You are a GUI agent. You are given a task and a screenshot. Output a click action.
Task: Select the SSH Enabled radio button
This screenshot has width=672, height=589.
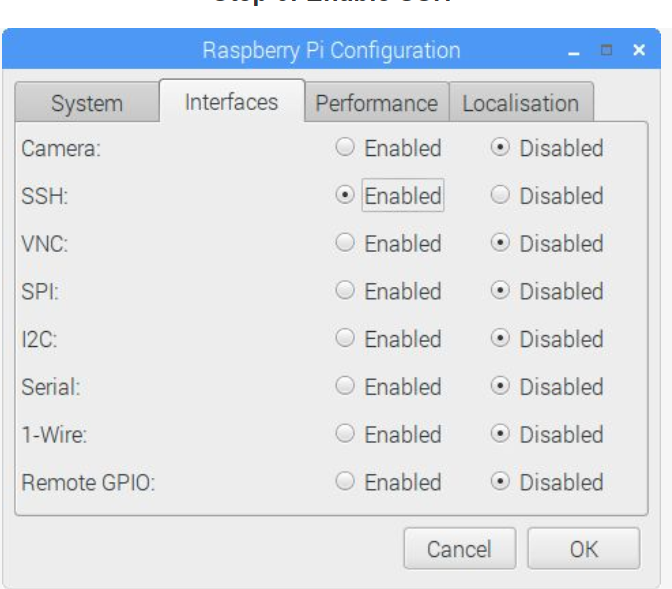click(x=346, y=196)
